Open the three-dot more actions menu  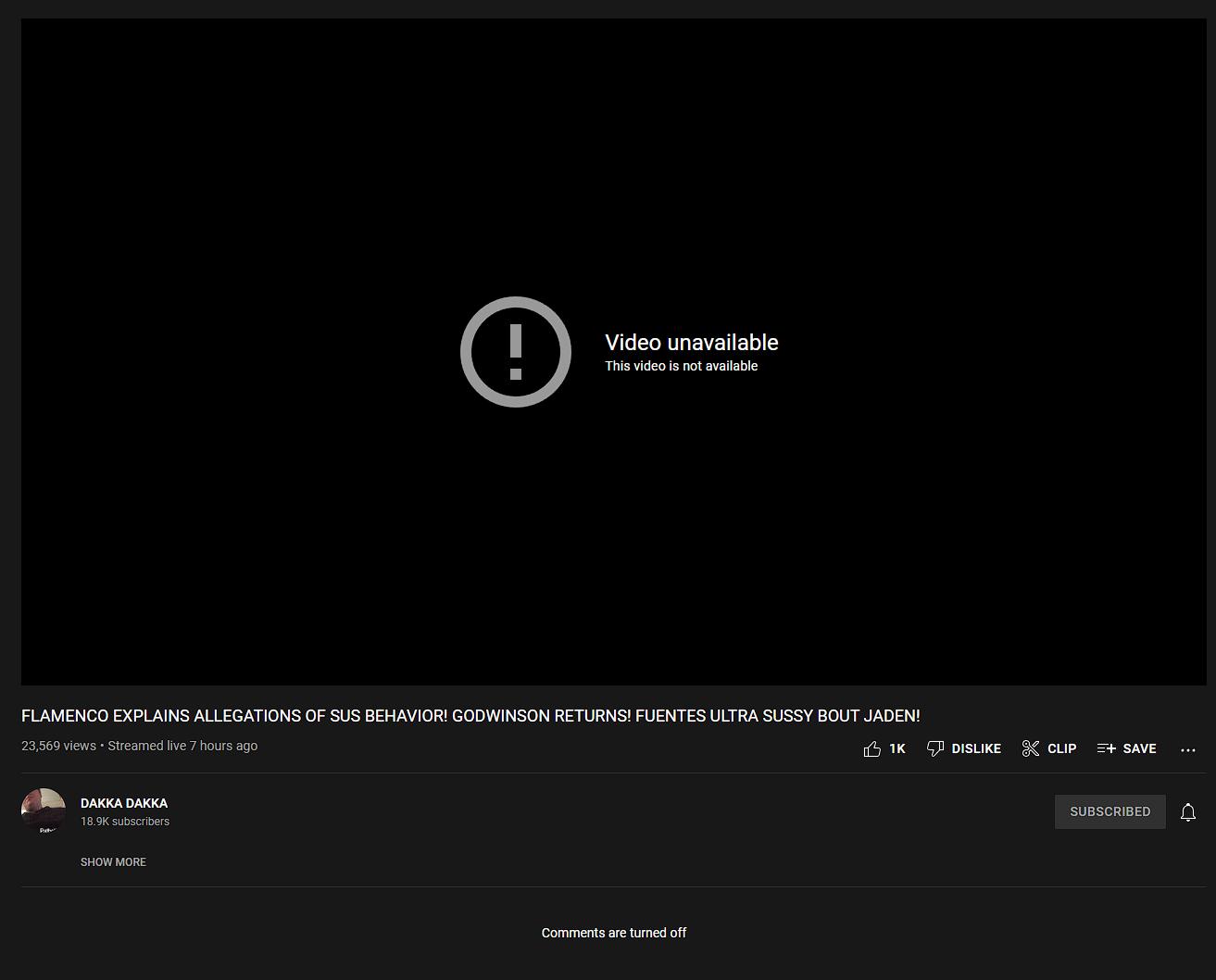click(1188, 749)
